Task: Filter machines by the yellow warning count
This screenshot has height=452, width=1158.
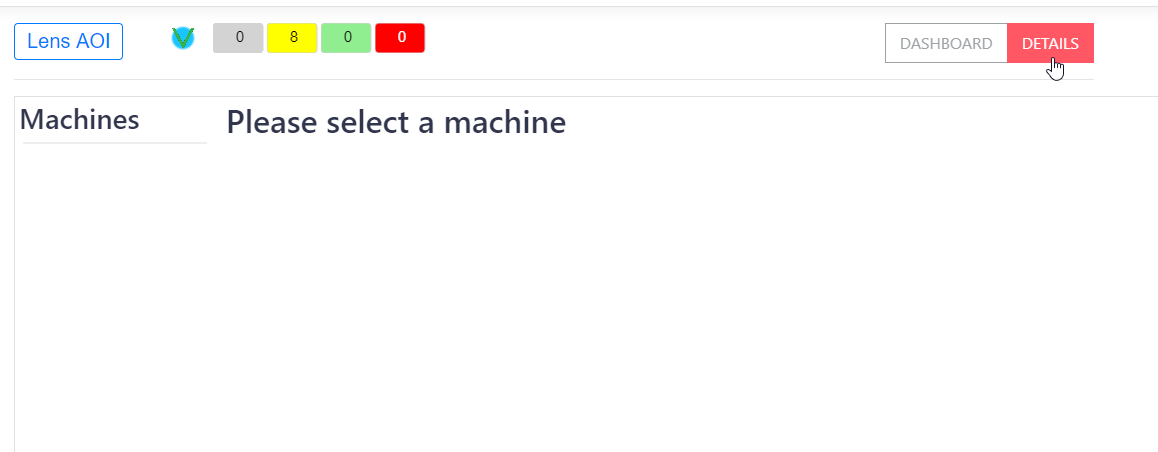Action: pyautogui.click(x=292, y=38)
